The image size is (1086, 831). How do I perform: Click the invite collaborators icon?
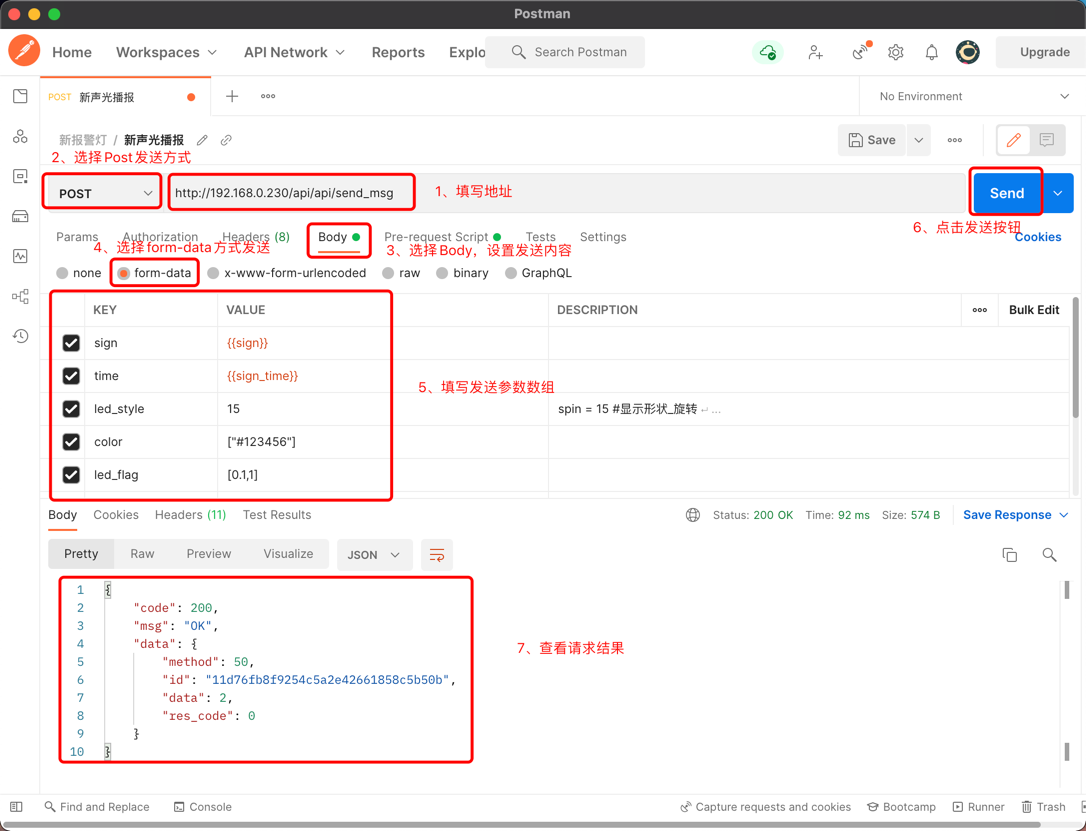coord(816,52)
